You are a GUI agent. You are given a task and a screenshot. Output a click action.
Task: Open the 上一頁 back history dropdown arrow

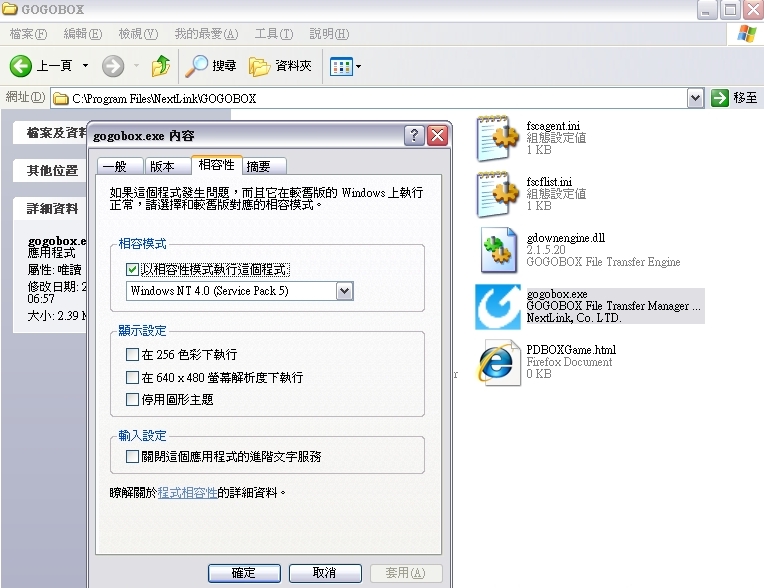coord(85,66)
